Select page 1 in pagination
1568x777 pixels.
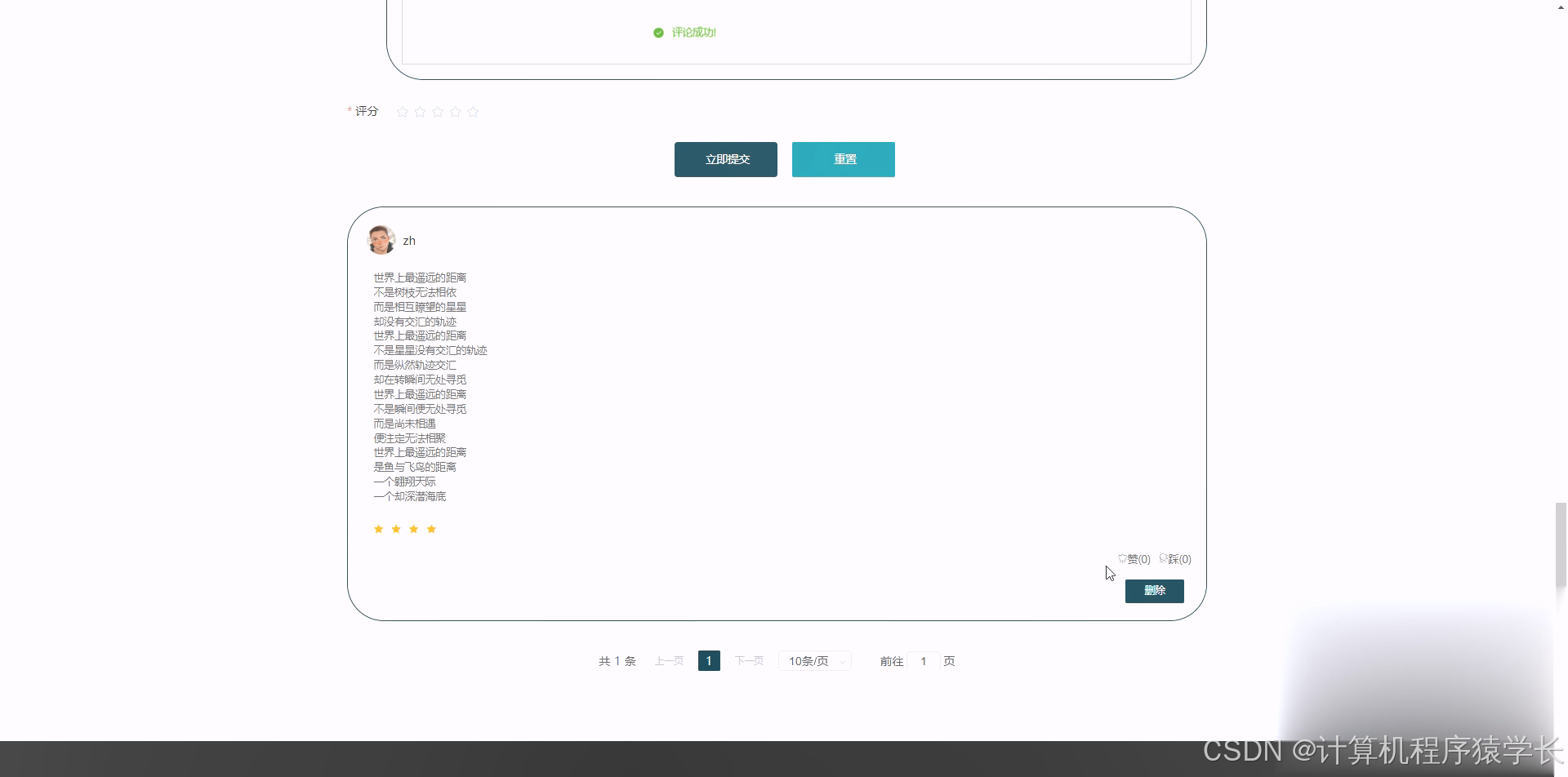[x=709, y=661]
